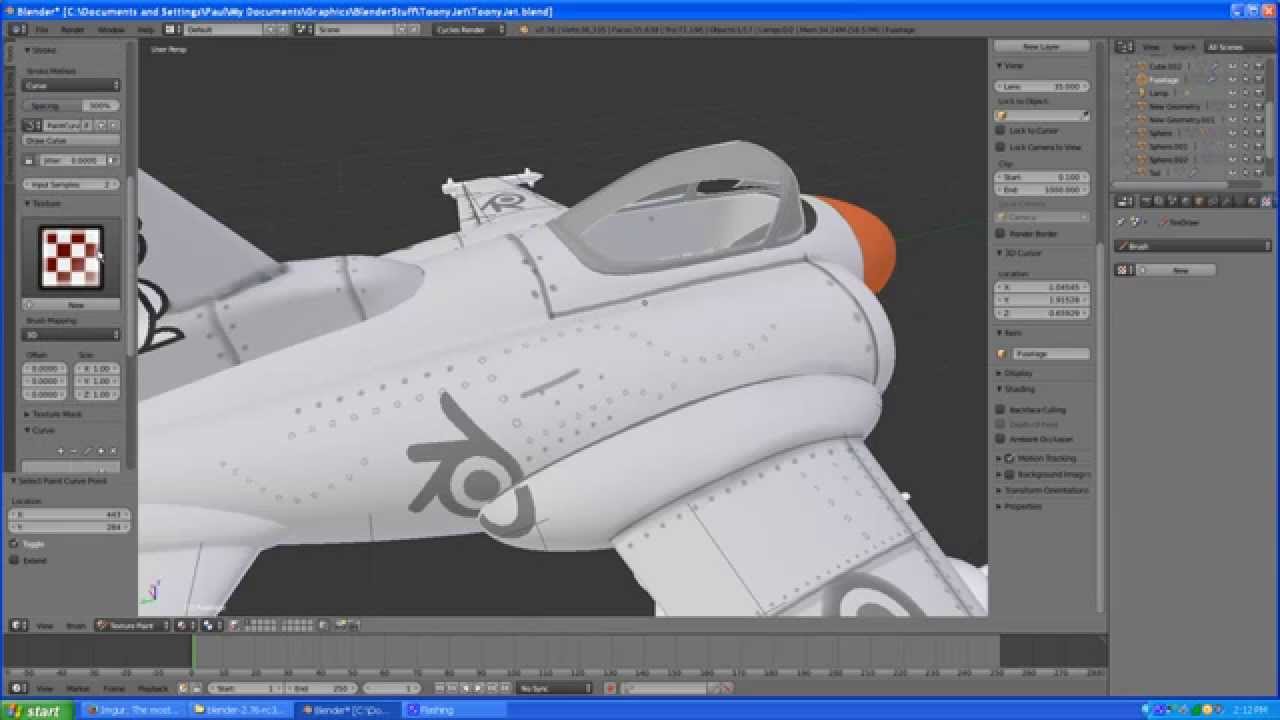This screenshot has height=720, width=1280.
Task: Open the 3D viewport View menu
Action: (x=44, y=625)
